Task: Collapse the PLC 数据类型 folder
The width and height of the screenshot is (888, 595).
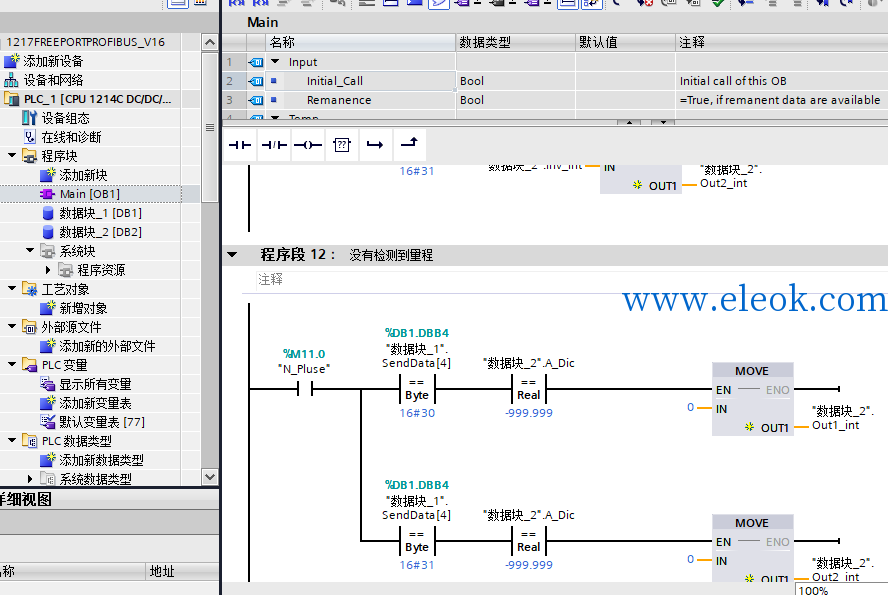Action: pyautogui.click(x=12, y=440)
